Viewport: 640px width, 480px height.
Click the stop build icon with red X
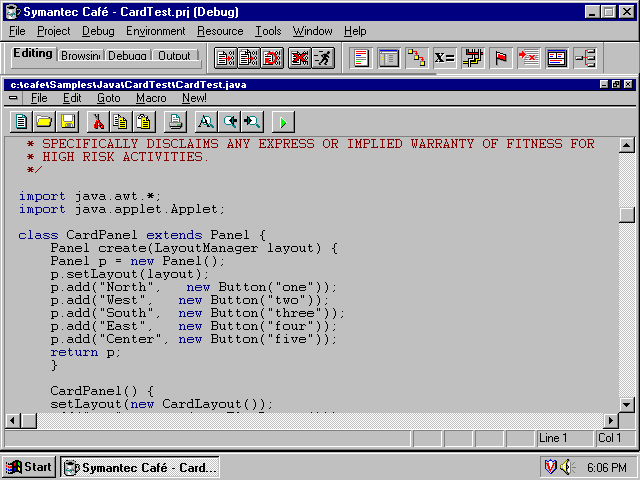[299, 58]
